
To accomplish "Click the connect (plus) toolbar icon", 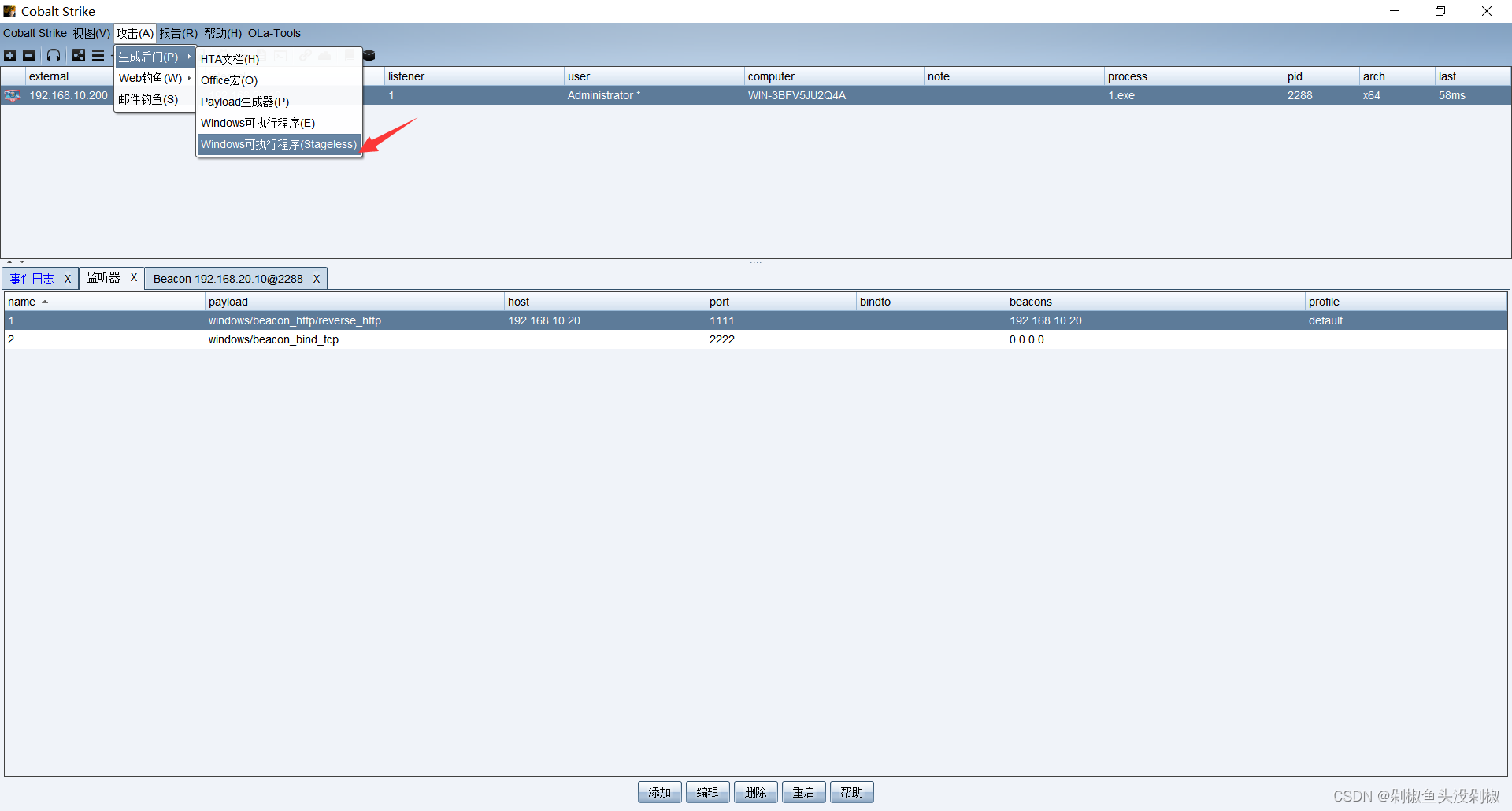I will point(10,56).
